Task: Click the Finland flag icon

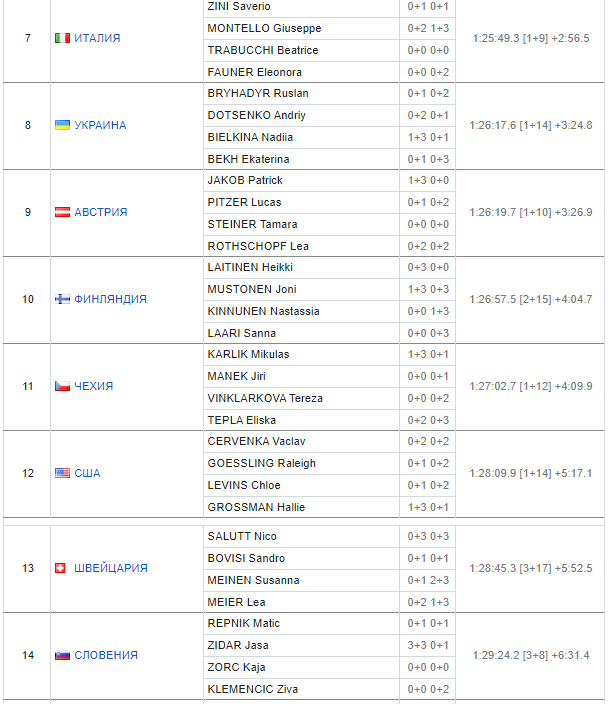Action: click(62, 299)
